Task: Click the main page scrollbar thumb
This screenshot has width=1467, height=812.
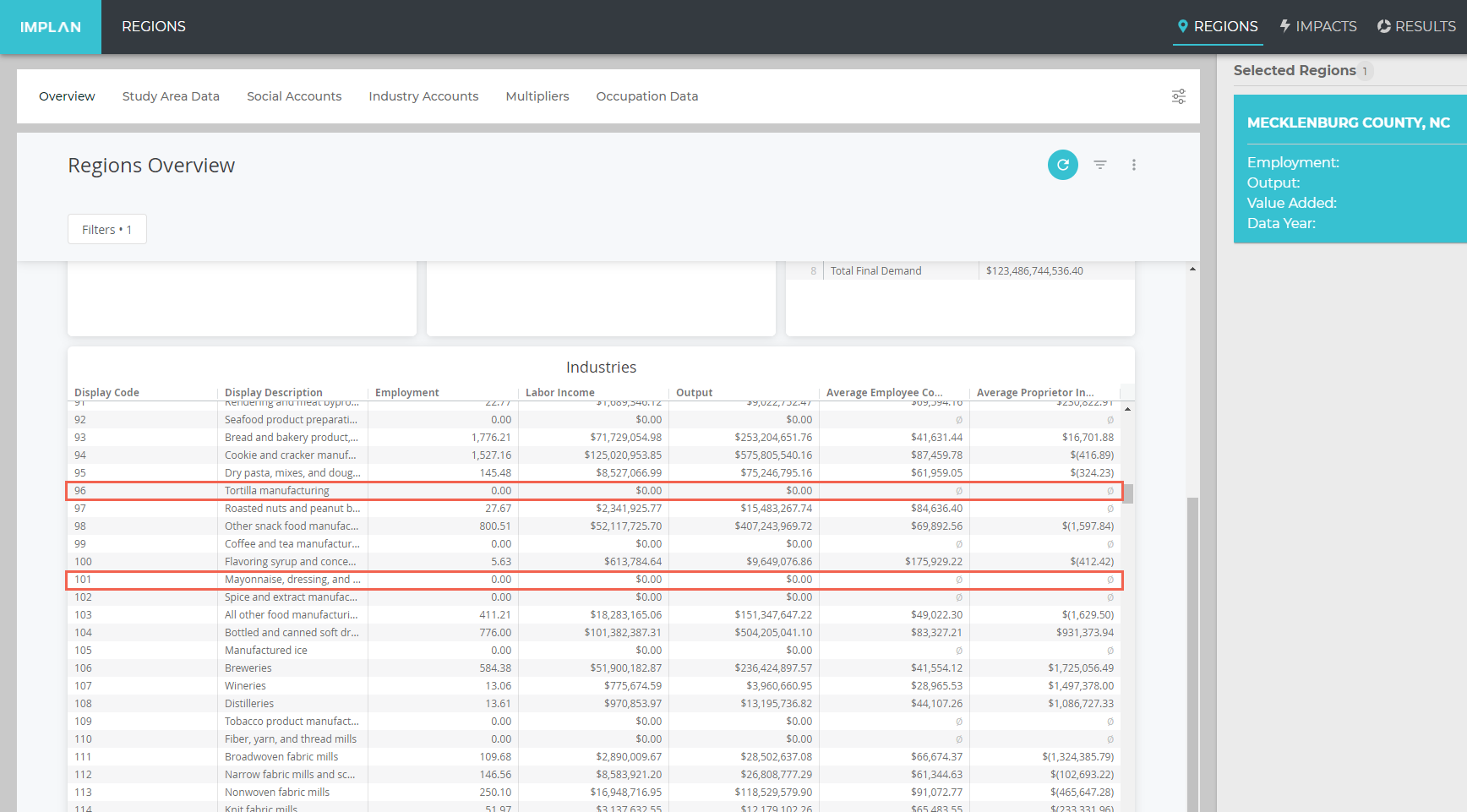Action: 1192,655
